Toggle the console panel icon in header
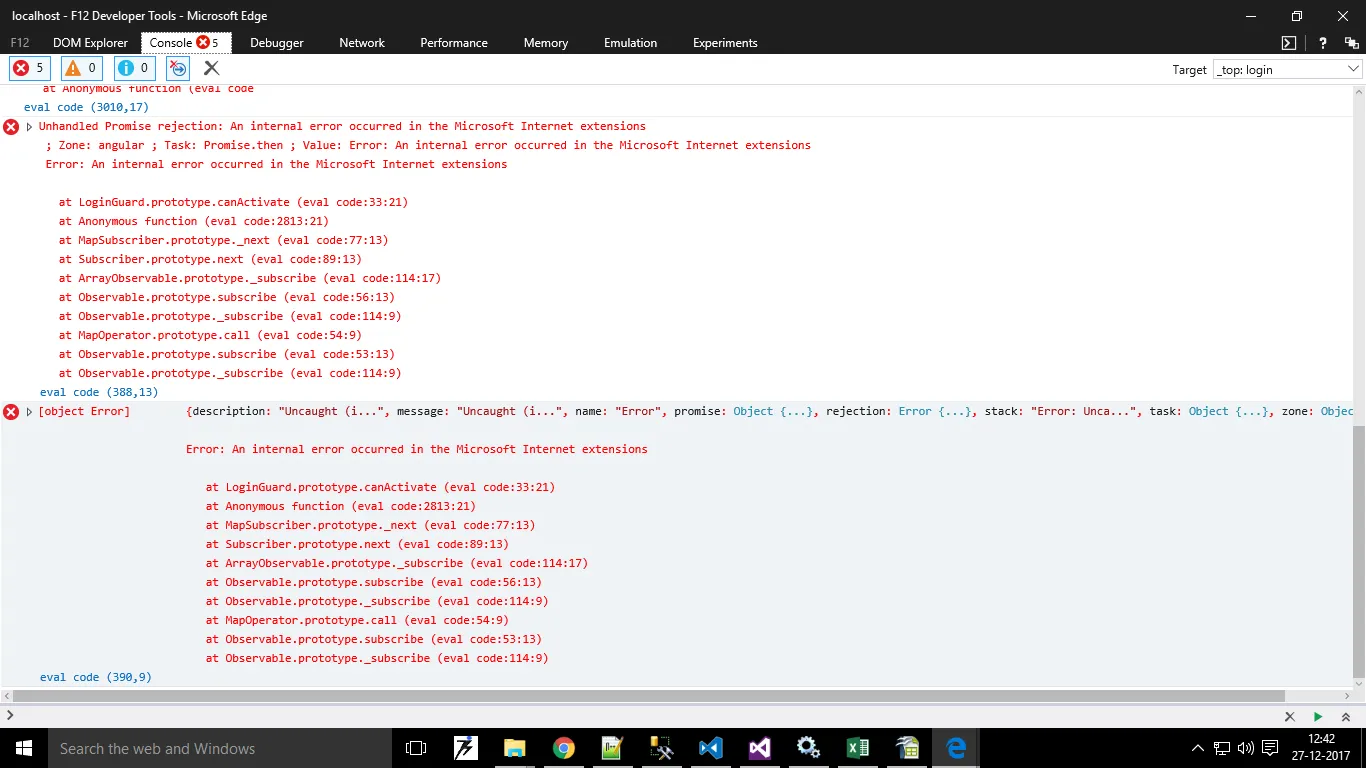1366x768 pixels. [1290, 43]
